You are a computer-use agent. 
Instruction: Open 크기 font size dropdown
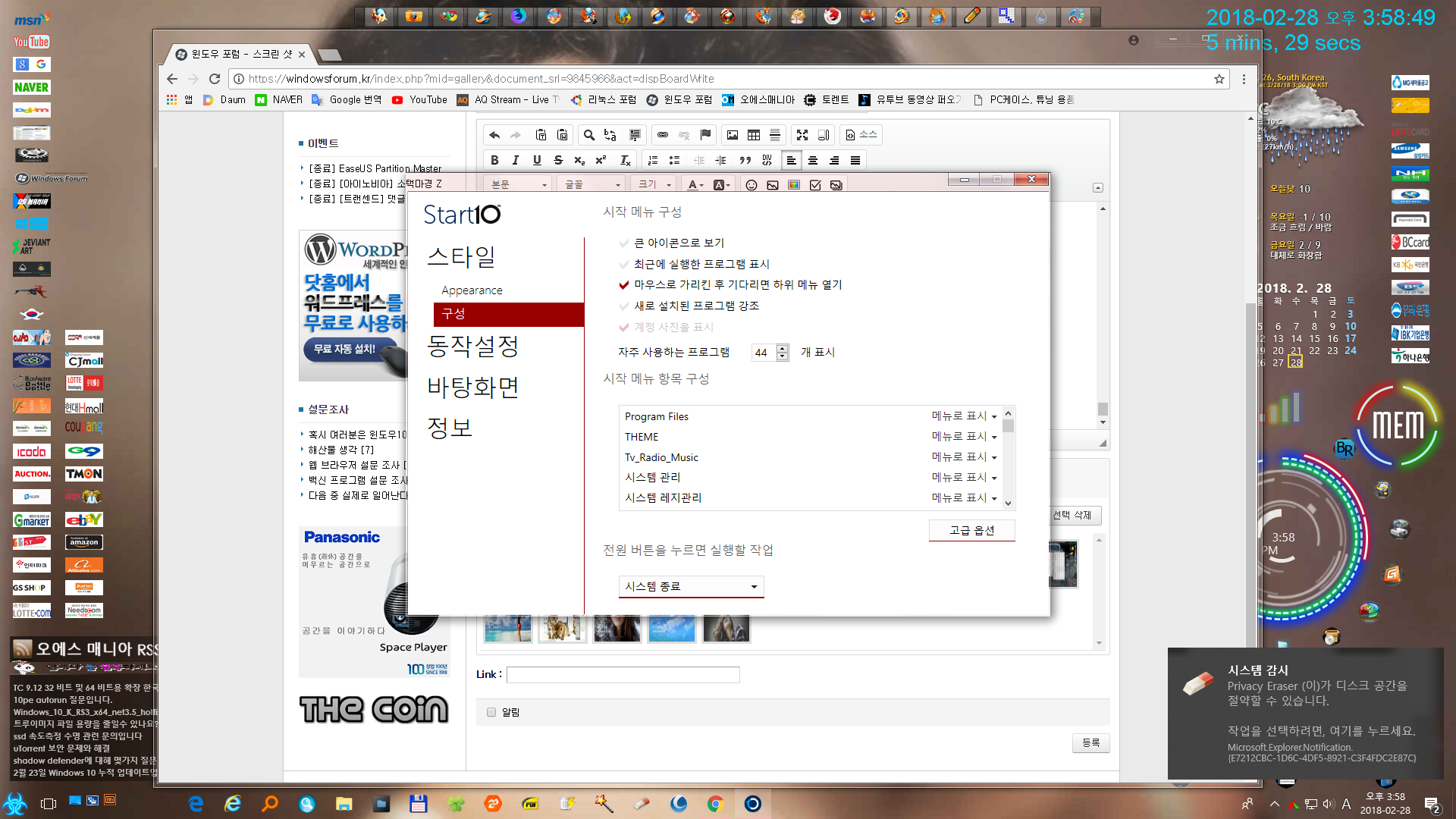click(654, 184)
